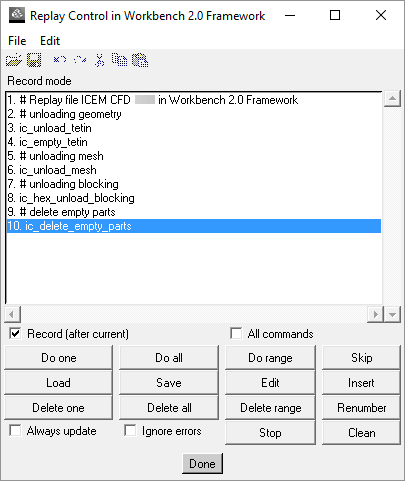Click the scroll left arrow of the command list

coord(12,314)
